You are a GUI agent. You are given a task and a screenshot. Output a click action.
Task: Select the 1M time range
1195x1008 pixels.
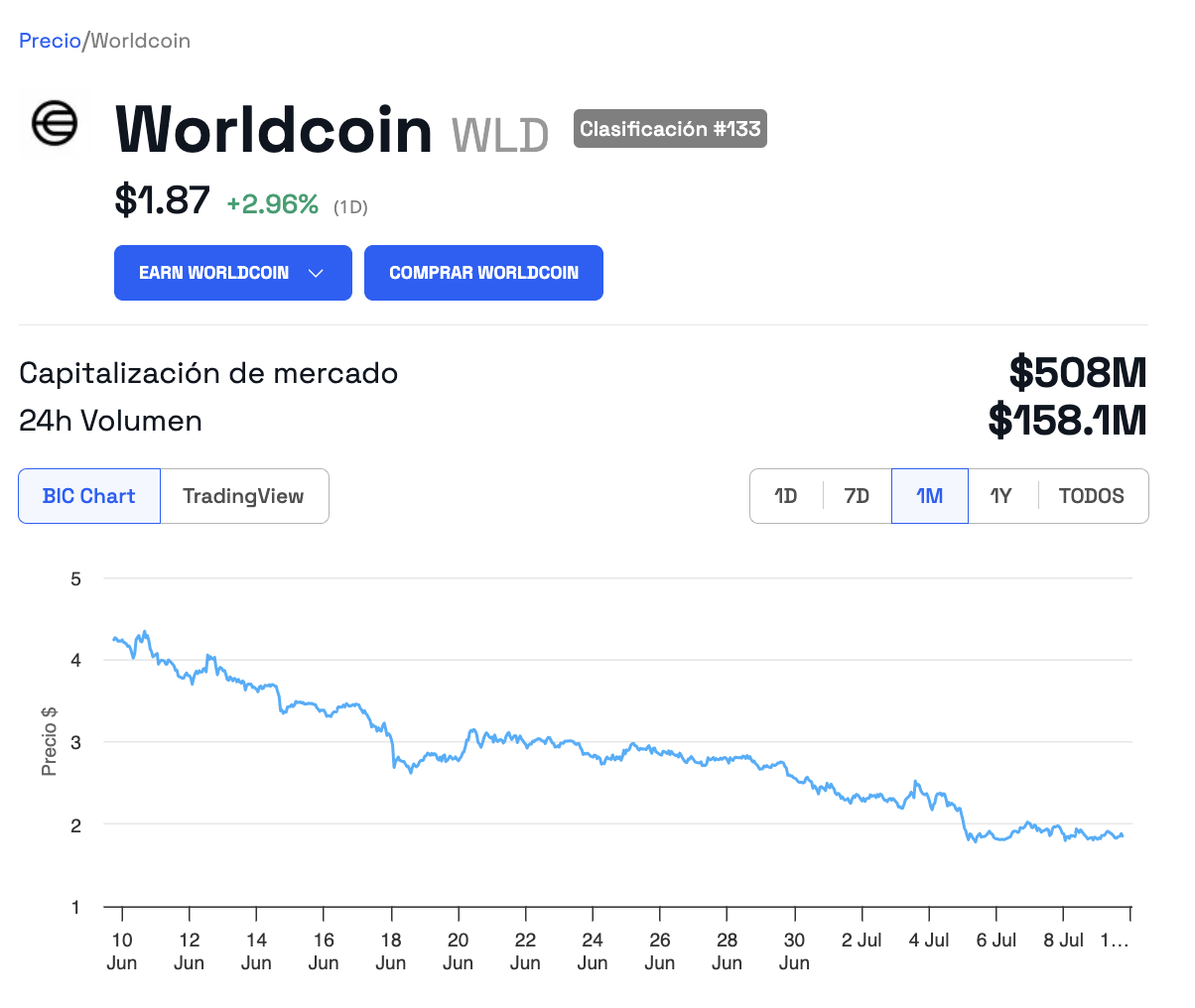pyautogui.click(x=930, y=496)
